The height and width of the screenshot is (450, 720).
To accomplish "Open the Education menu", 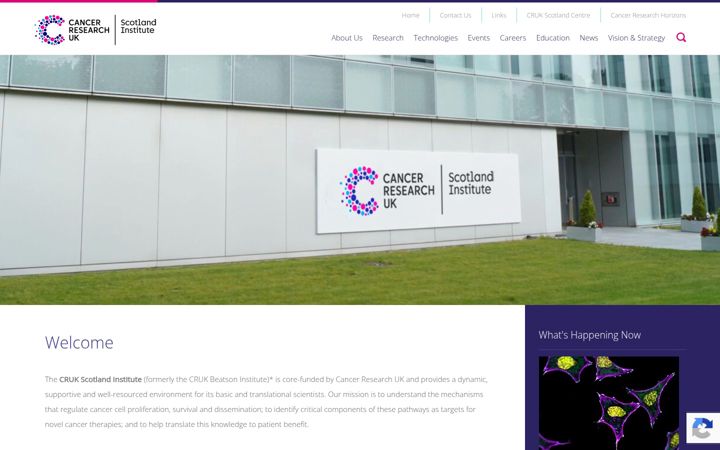I will [x=552, y=38].
